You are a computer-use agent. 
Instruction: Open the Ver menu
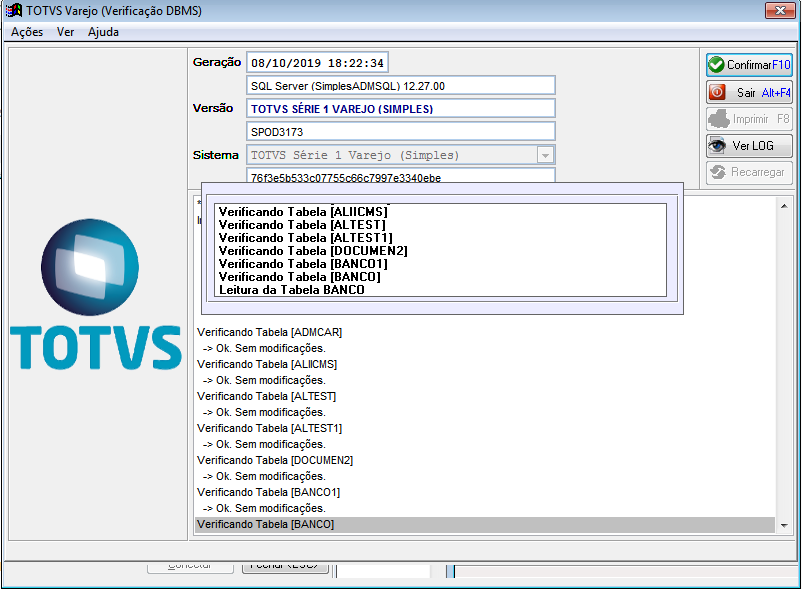(65, 32)
